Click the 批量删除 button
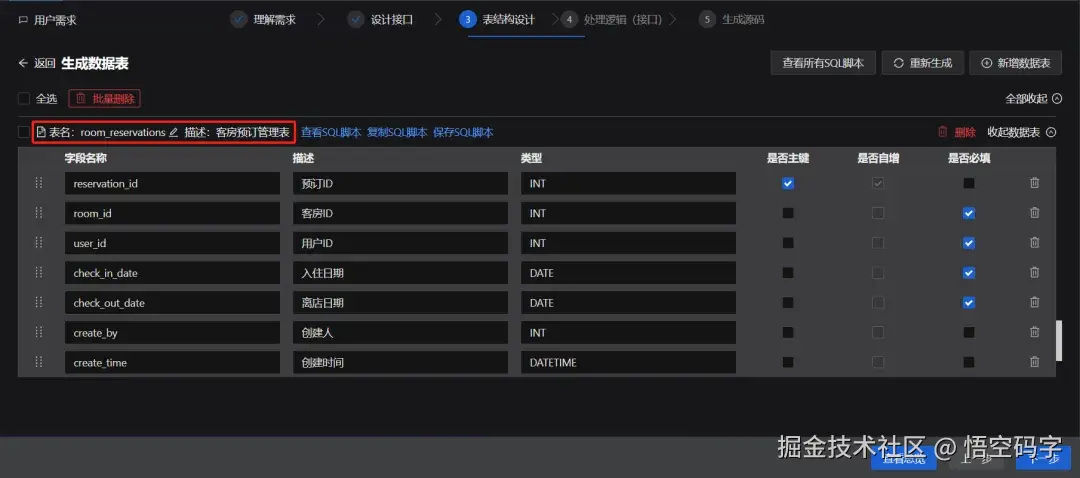The width and height of the screenshot is (1080, 478). point(105,98)
